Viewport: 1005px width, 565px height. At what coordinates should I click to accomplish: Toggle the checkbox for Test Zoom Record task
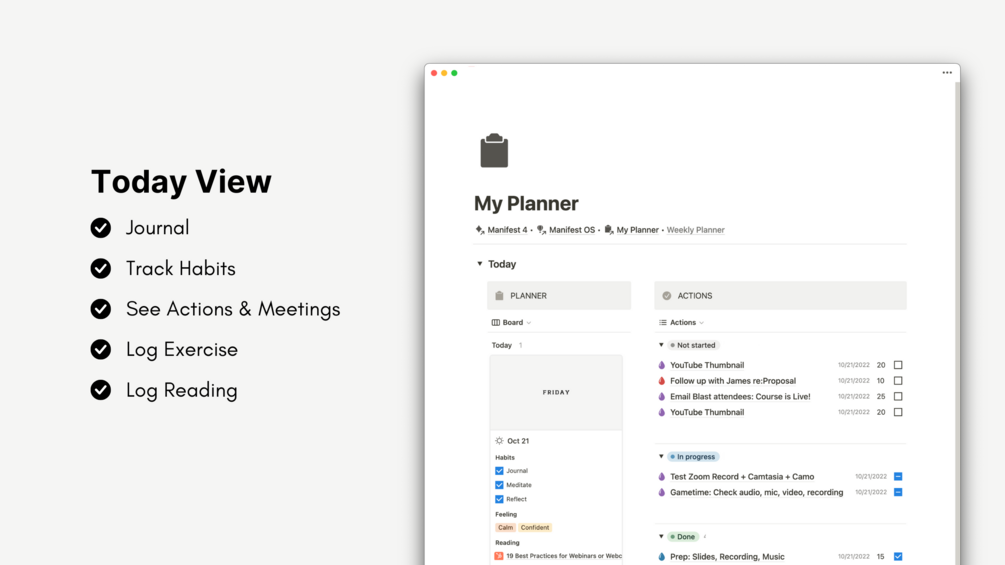(898, 477)
